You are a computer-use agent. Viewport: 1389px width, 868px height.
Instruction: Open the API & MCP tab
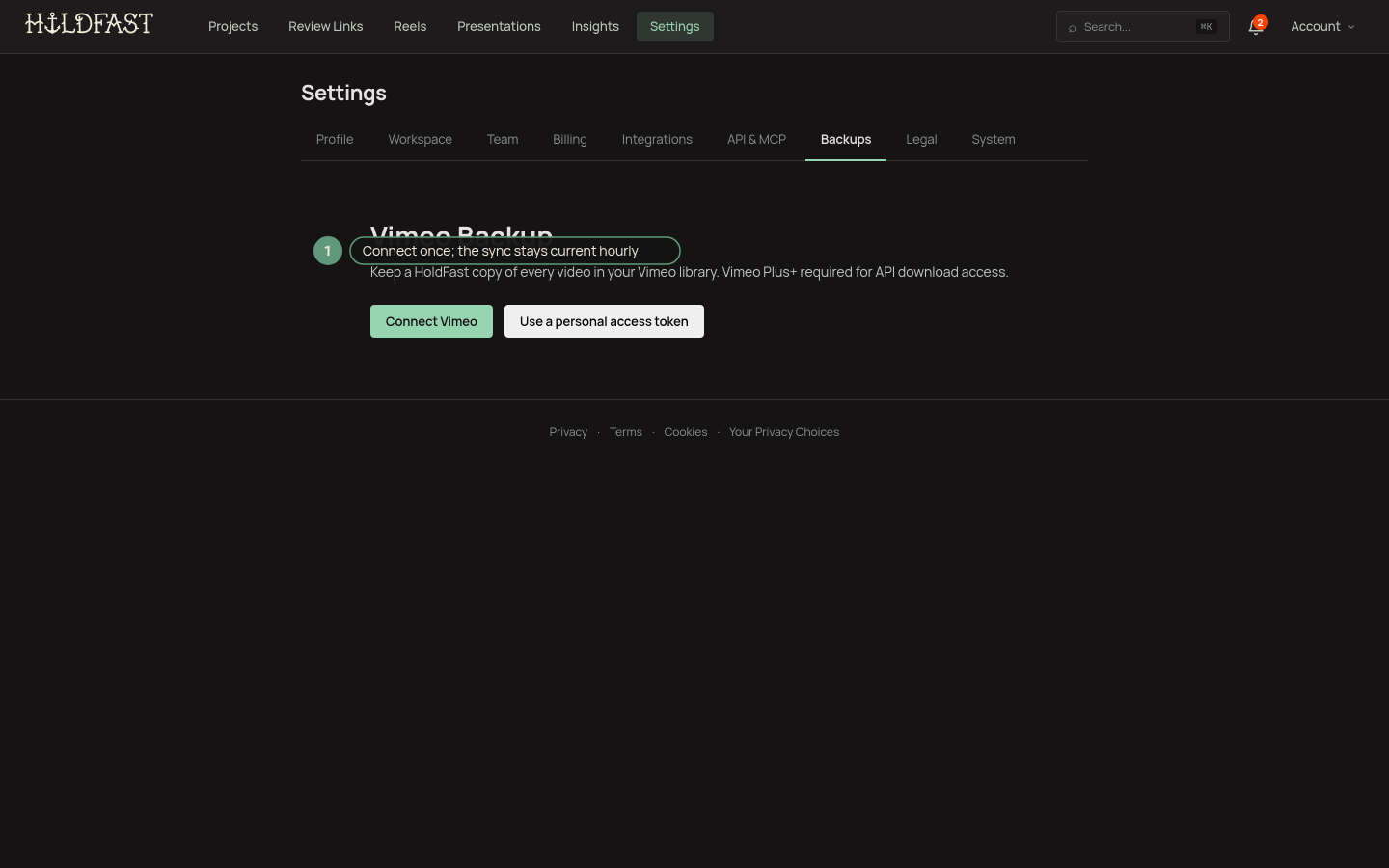(757, 140)
